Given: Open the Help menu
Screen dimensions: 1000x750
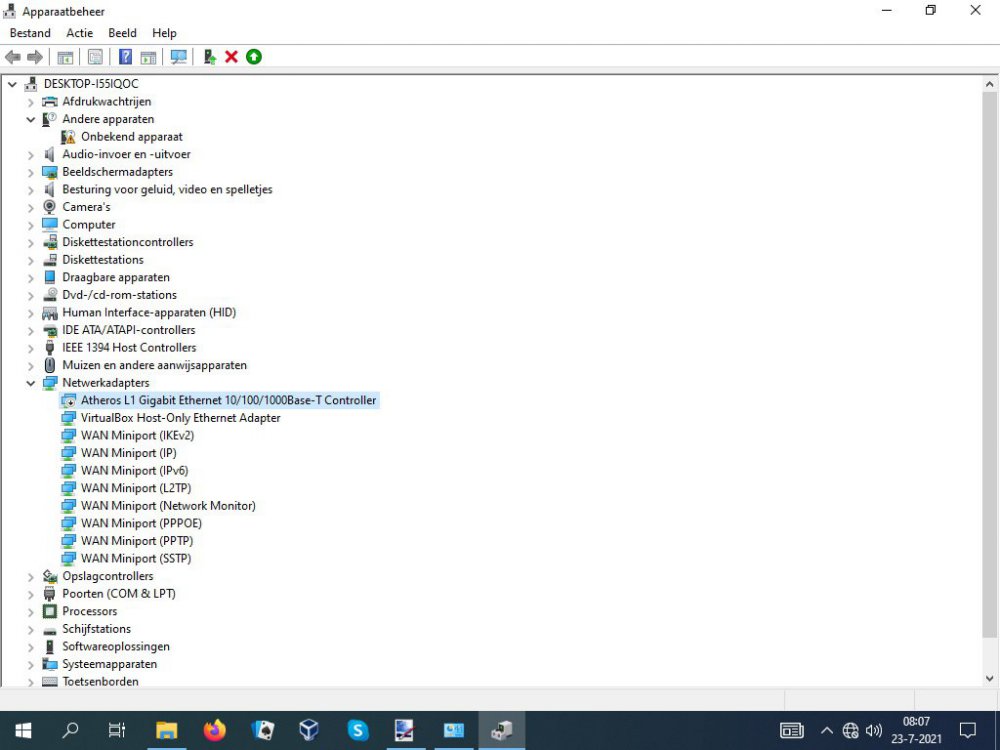Looking at the screenshot, I should tap(164, 33).
